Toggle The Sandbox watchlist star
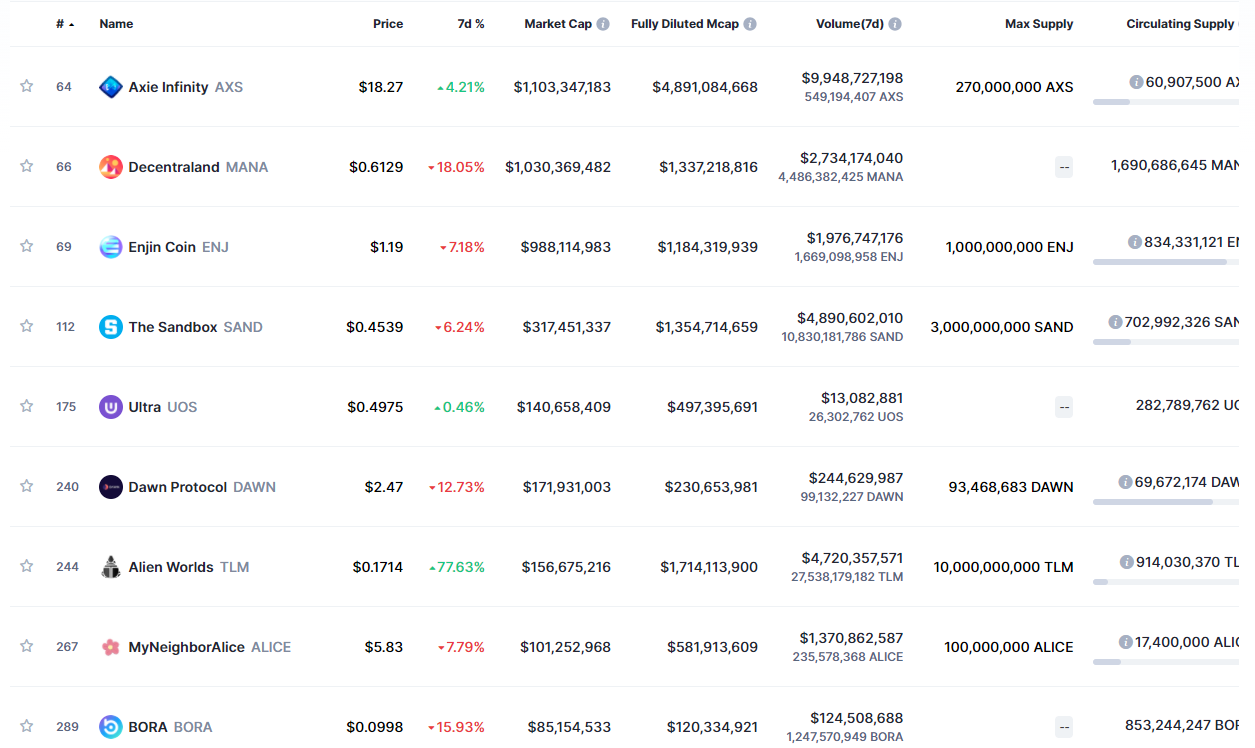This screenshot has width=1255, height=748. click(26, 326)
